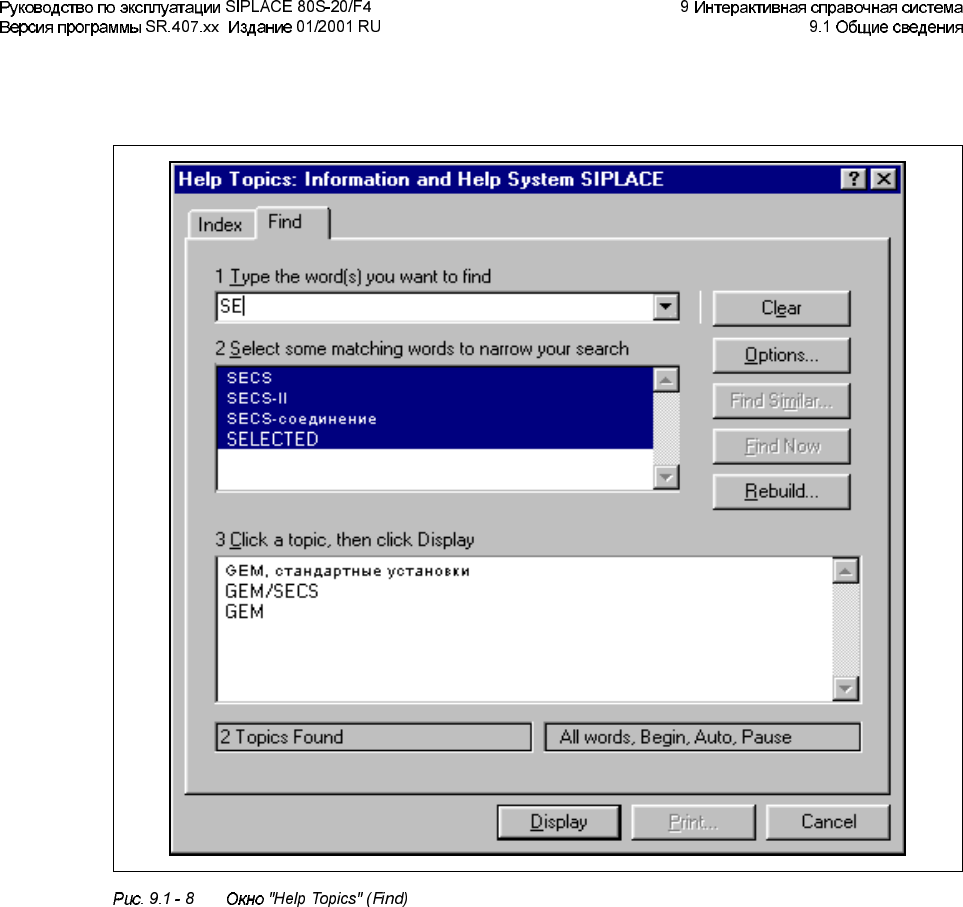Select the Find tab
The width and height of the screenshot is (963, 907).
pyautogui.click(x=292, y=222)
